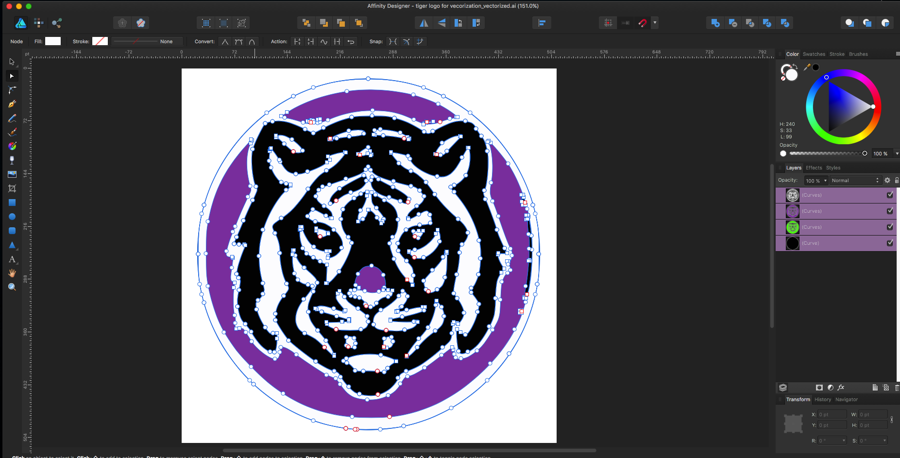Toggle visibility of the purple Curves layer
This screenshot has width=900, height=458.
click(890, 211)
